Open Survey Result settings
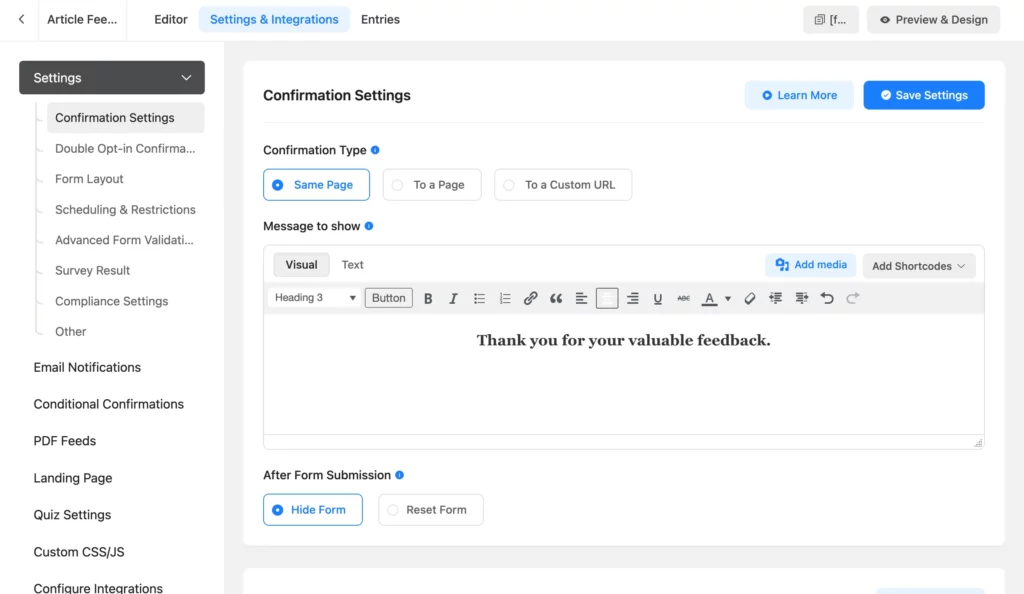 point(93,270)
